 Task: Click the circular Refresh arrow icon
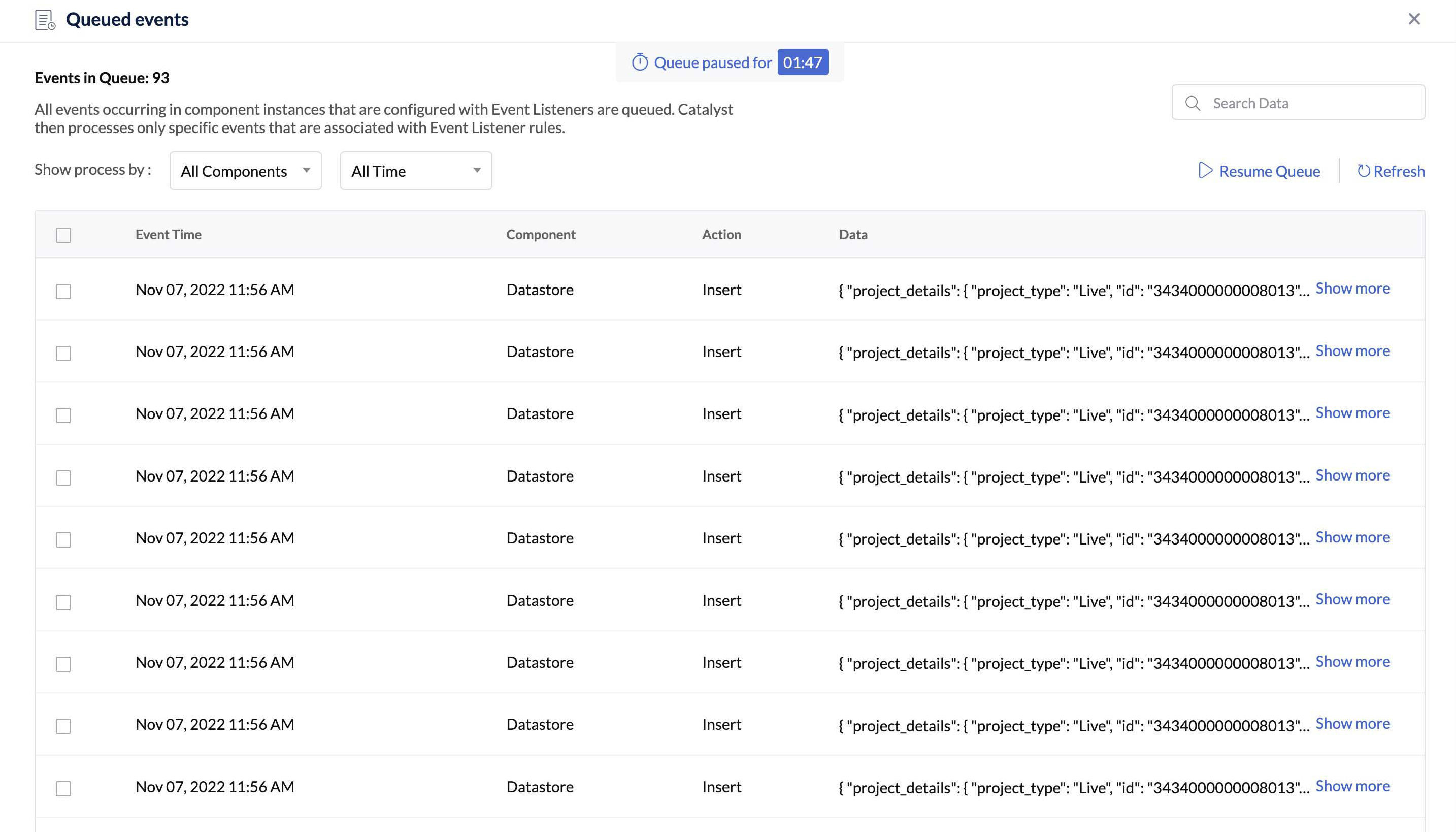[x=1363, y=171]
